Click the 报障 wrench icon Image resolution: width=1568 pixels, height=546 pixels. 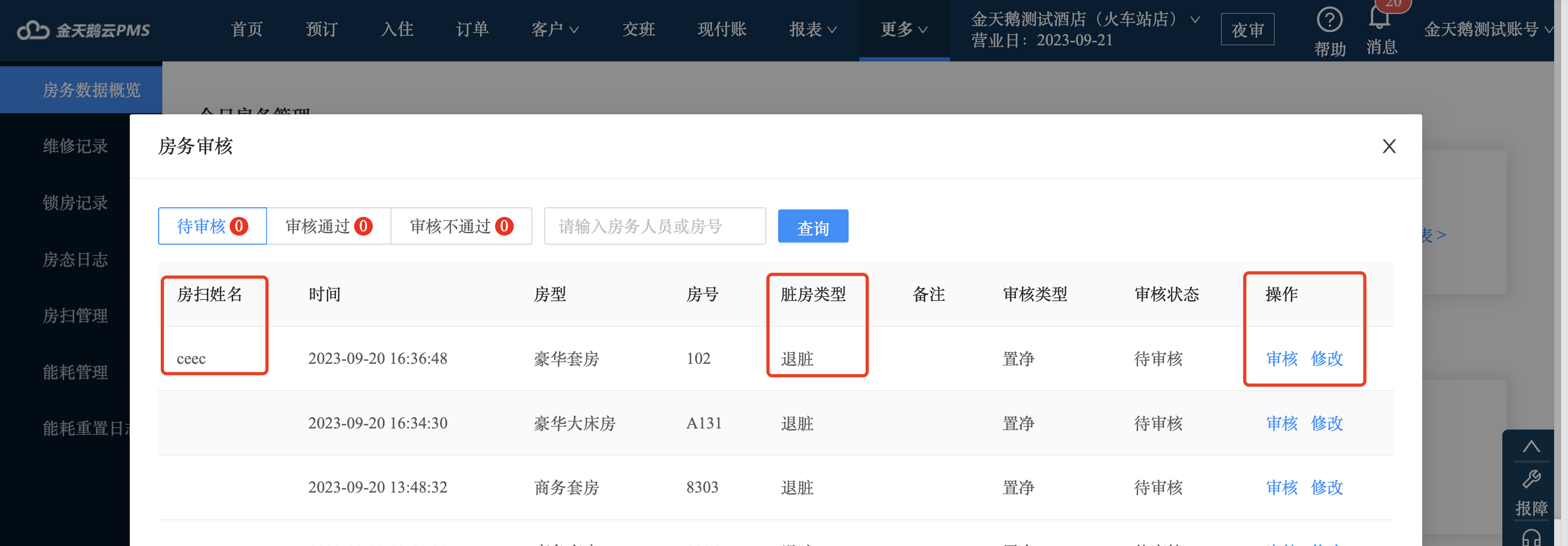pos(1531,479)
